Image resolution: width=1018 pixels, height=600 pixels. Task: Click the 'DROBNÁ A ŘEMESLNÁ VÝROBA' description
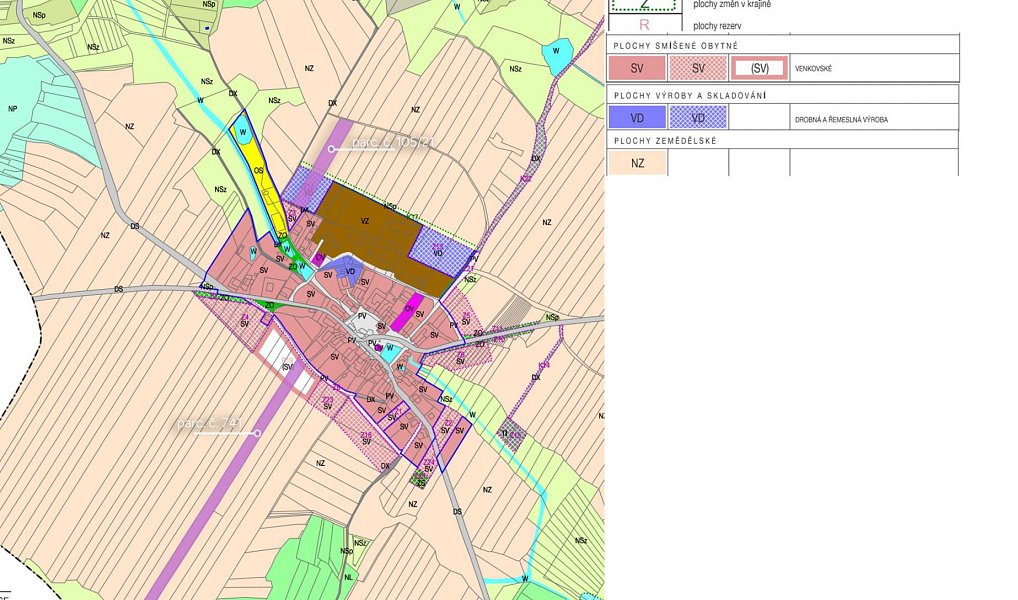(x=841, y=119)
